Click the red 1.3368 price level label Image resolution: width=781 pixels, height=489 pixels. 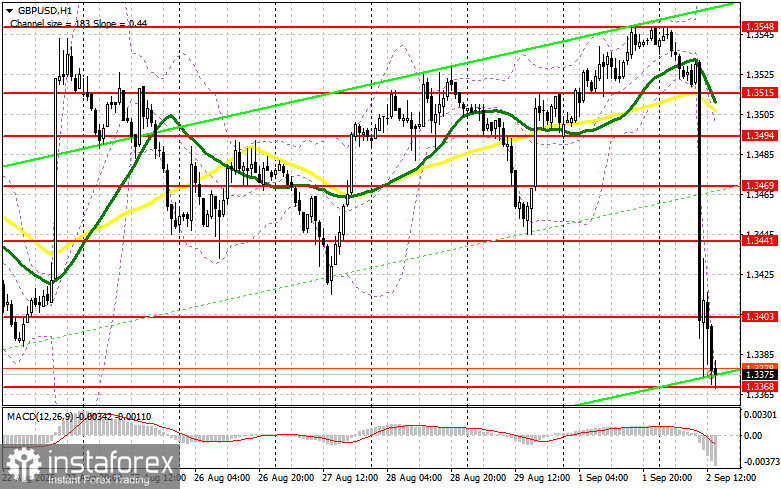760,386
